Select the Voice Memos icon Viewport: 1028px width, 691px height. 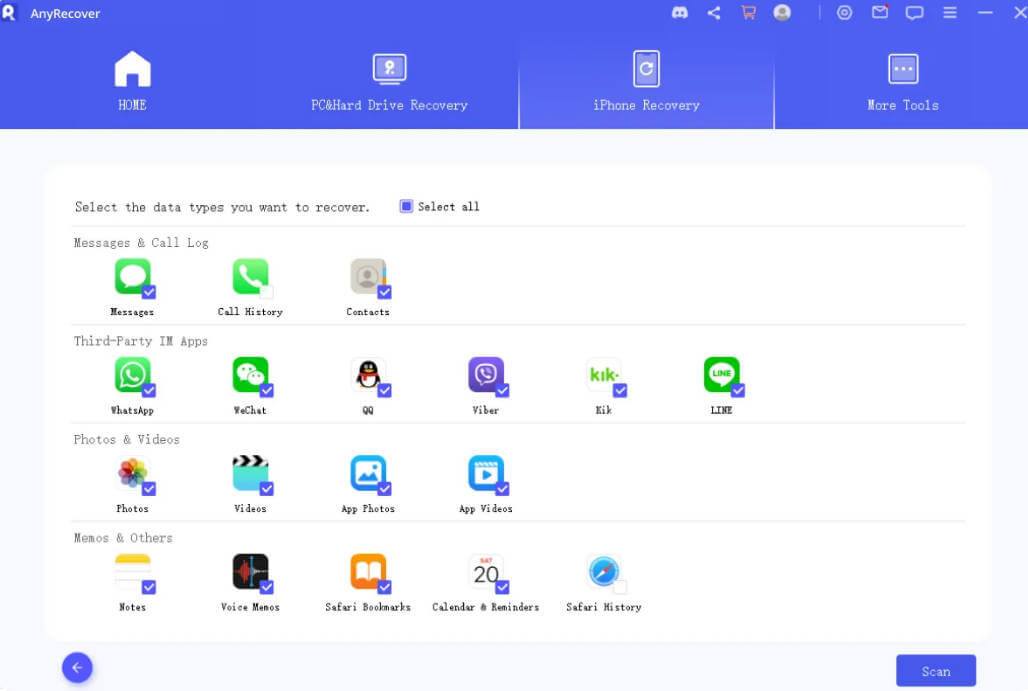pyautogui.click(x=250, y=572)
